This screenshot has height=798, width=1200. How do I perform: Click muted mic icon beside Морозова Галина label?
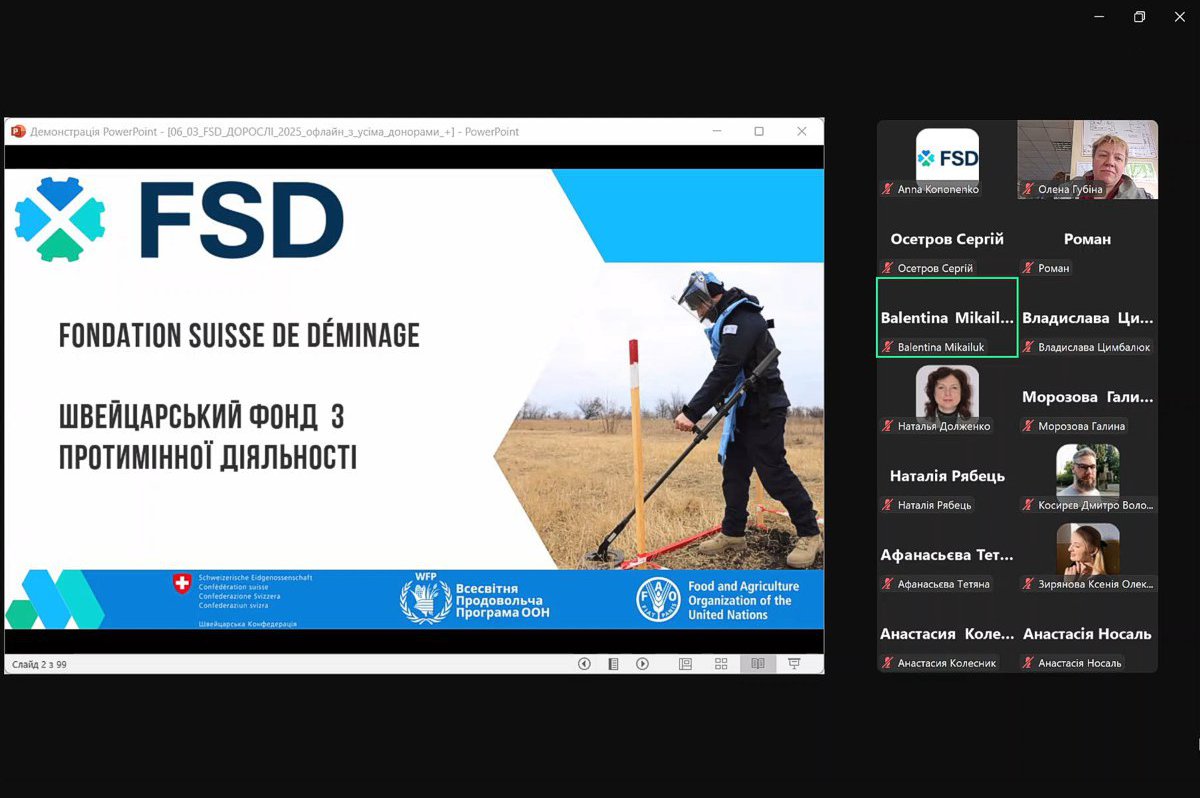[x=1028, y=426]
